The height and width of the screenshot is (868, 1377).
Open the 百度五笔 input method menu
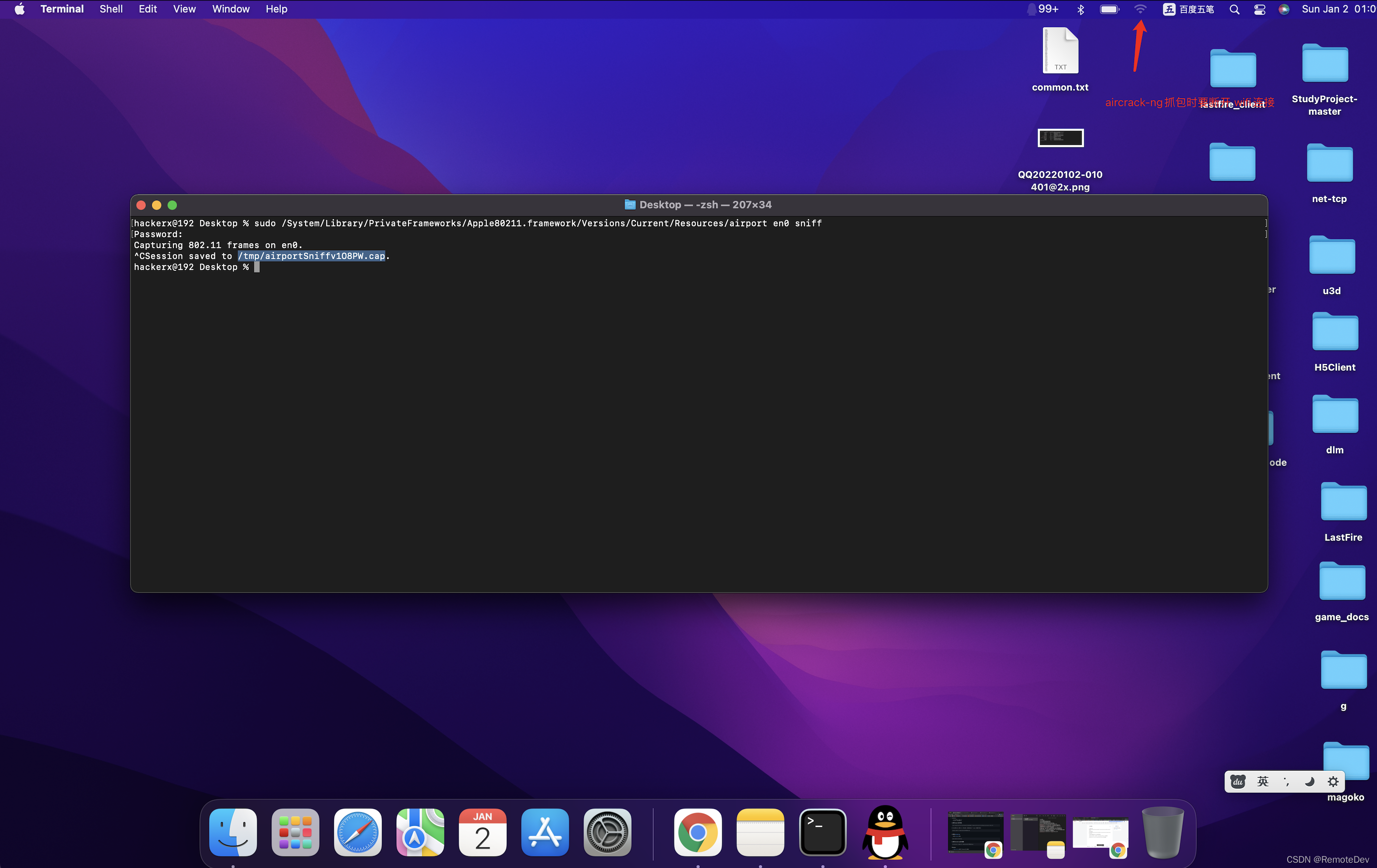point(1188,9)
